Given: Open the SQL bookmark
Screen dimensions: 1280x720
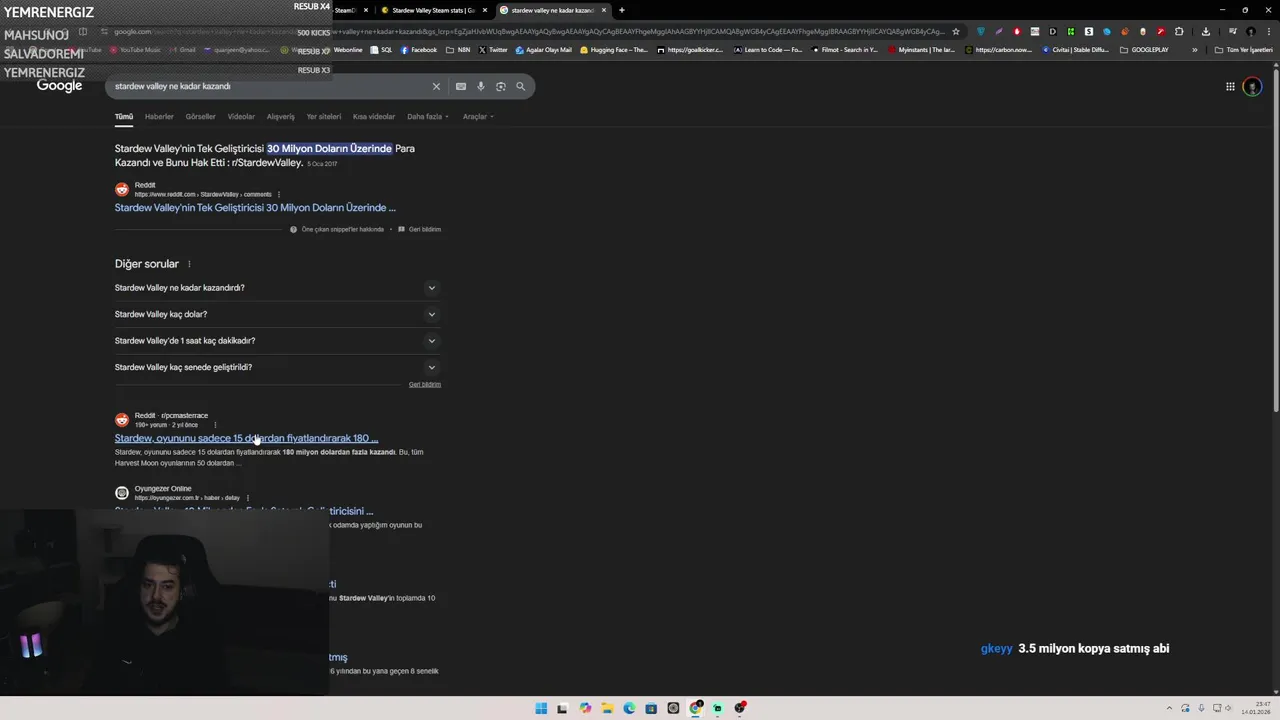Looking at the screenshot, I should click(381, 50).
